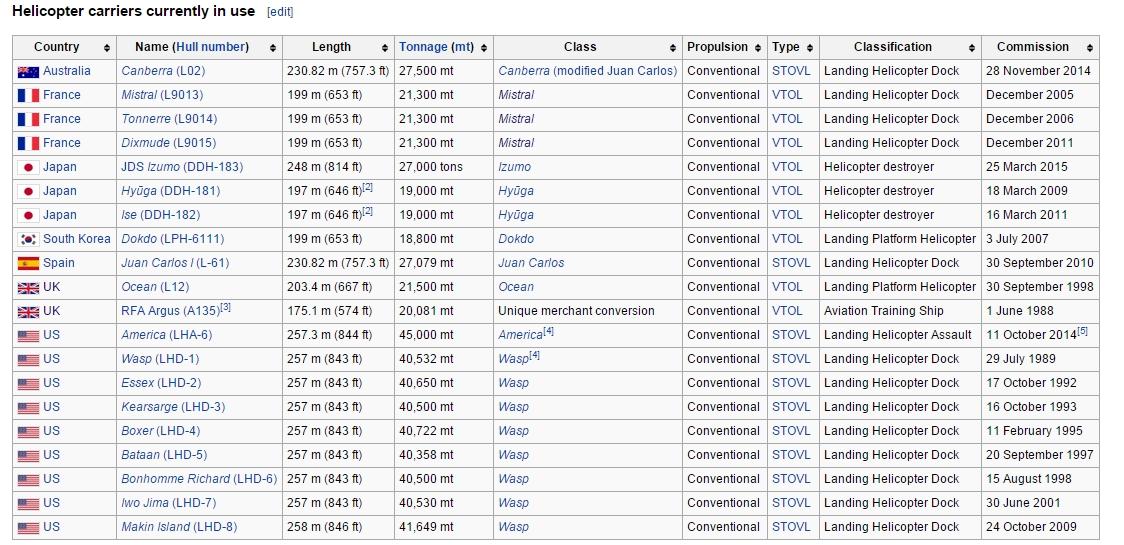The height and width of the screenshot is (545, 1124).
Task: Open the America class link
Action: [520, 336]
